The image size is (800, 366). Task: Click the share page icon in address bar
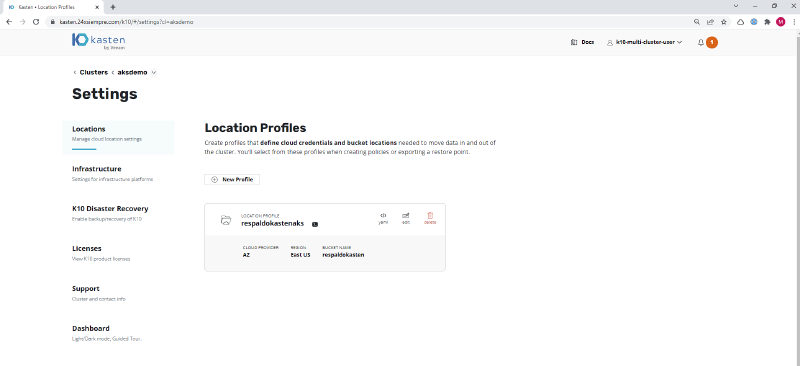[710, 22]
